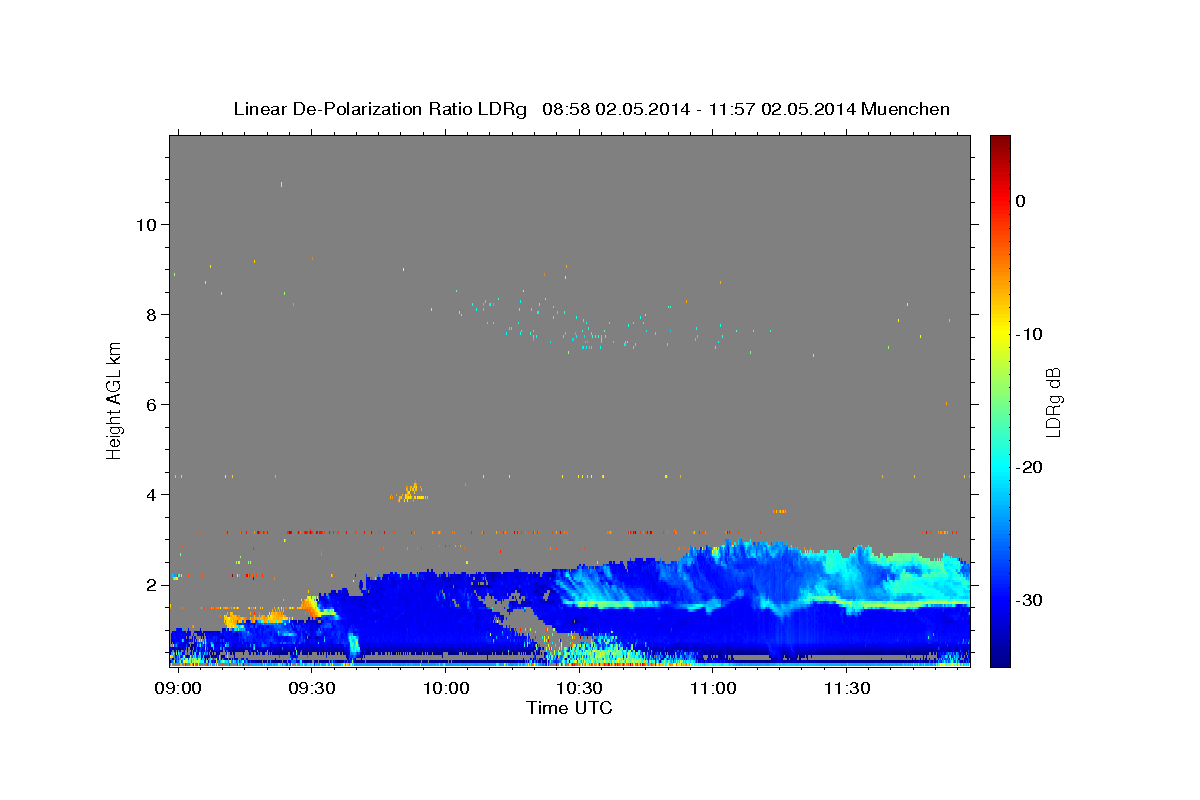Click the '10:30' time axis label
The width and height of the screenshot is (1200, 800).
pos(579,689)
